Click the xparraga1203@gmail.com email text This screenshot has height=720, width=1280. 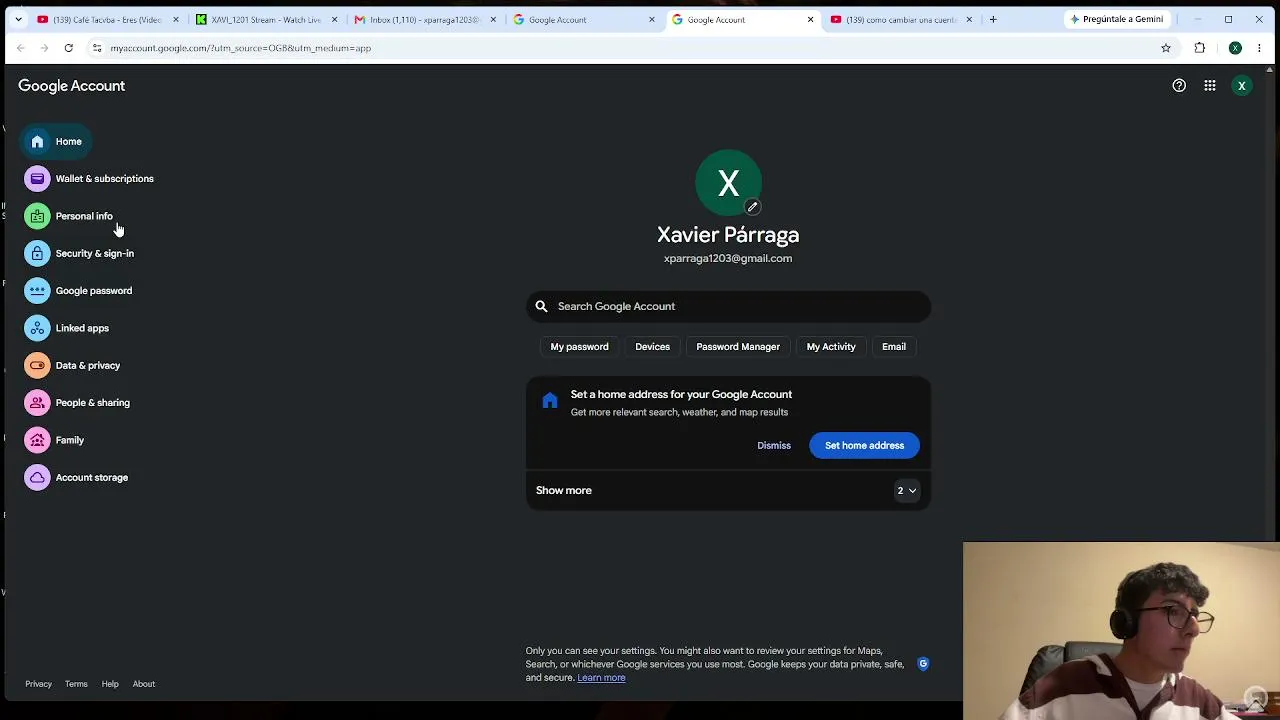(728, 258)
